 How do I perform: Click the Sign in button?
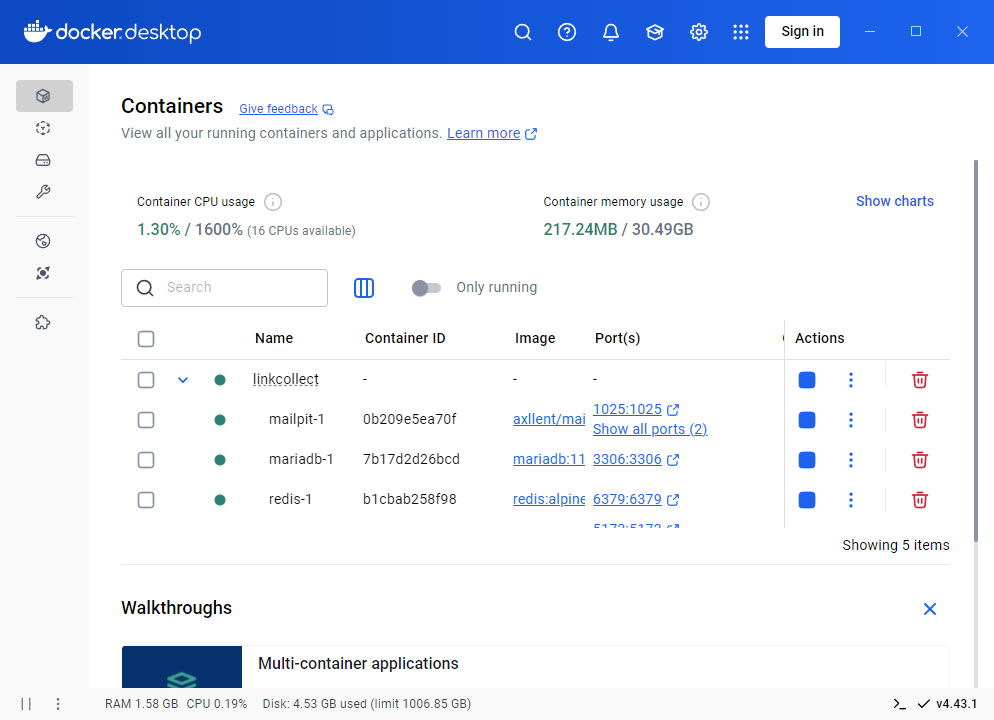click(802, 32)
